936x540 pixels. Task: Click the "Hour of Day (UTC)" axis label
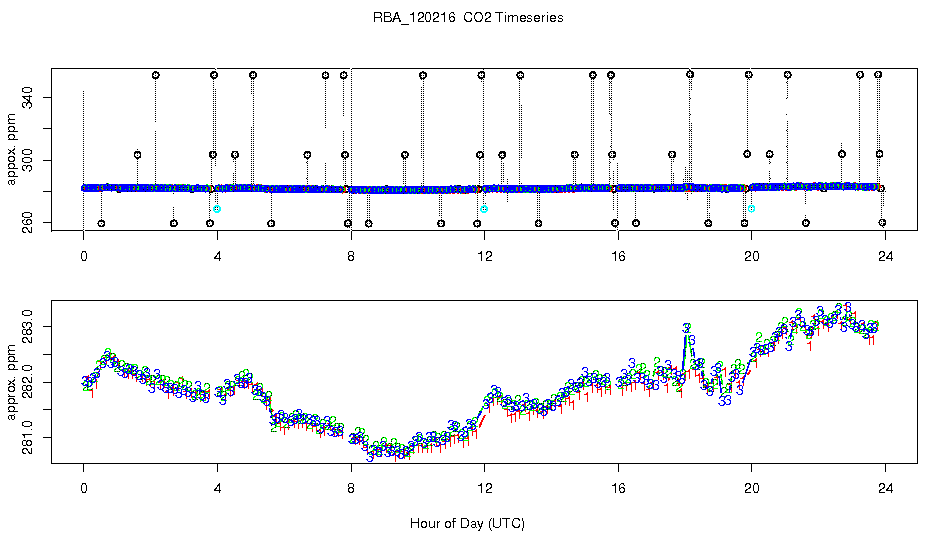pos(467,523)
